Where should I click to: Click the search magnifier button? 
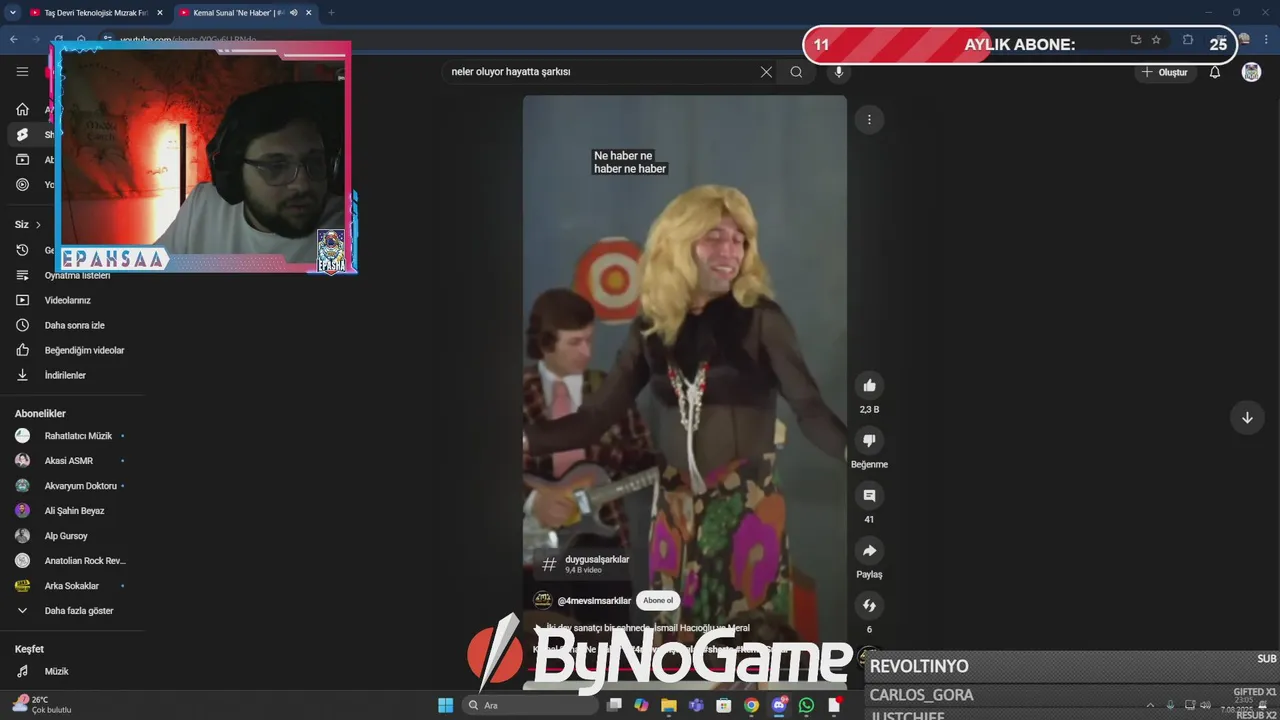pyautogui.click(x=796, y=72)
